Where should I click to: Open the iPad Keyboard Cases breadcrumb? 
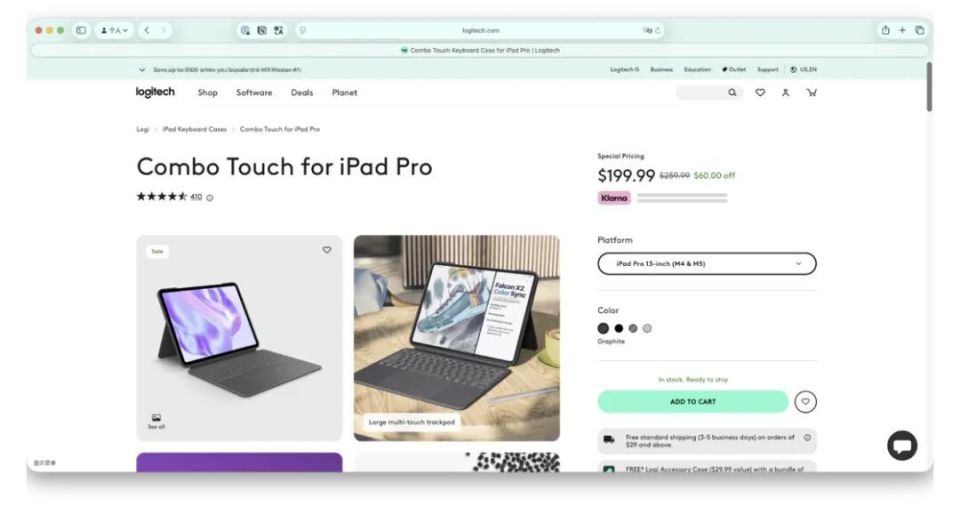click(195, 129)
